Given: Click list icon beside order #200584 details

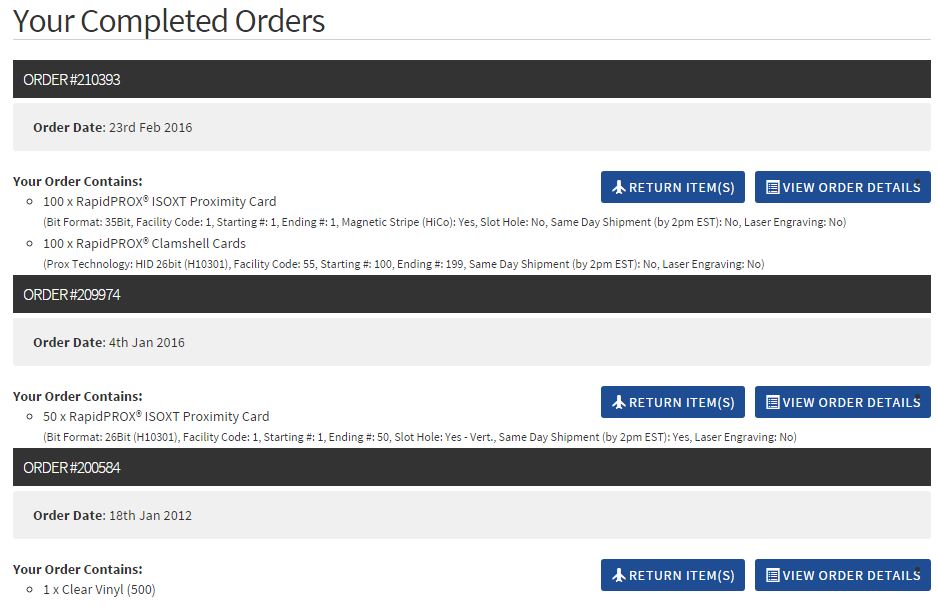Looking at the screenshot, I should [x=772, y=575].
